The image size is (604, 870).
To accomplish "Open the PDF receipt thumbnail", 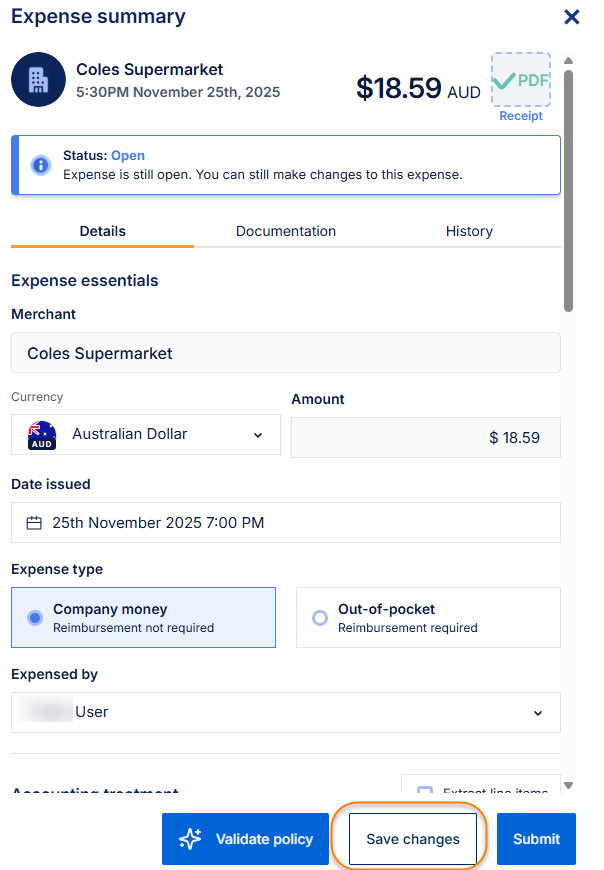I will coord(520,80).
